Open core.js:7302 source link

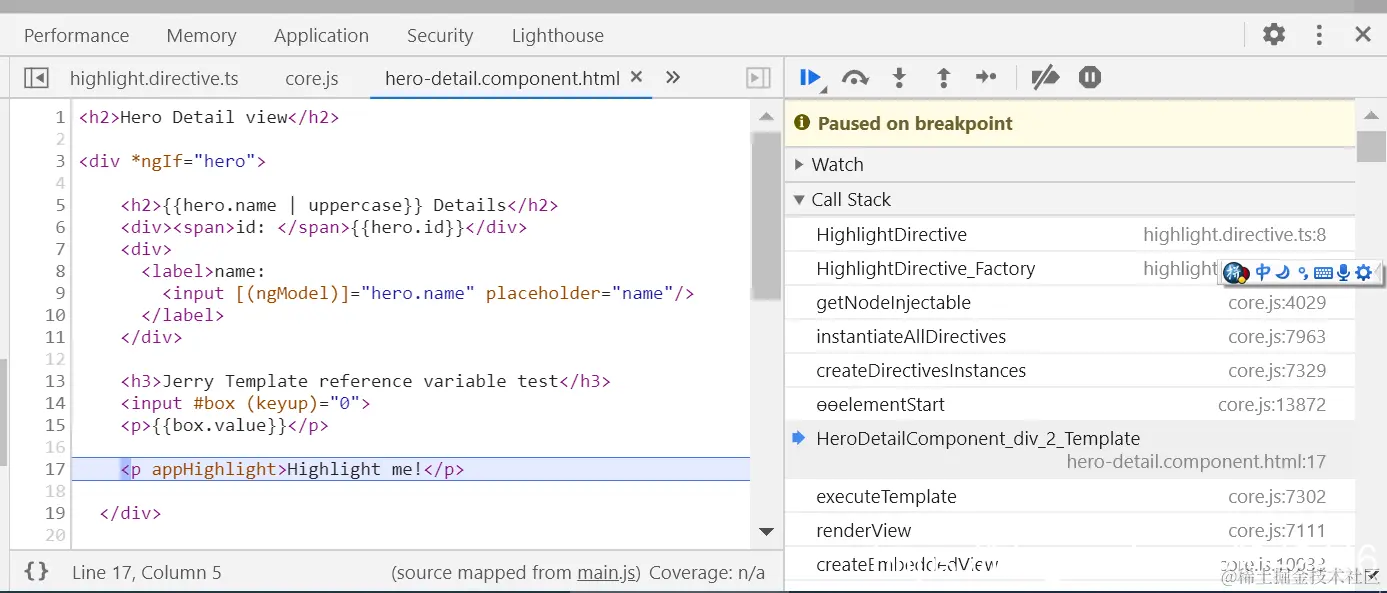[x=1277, y=497]
